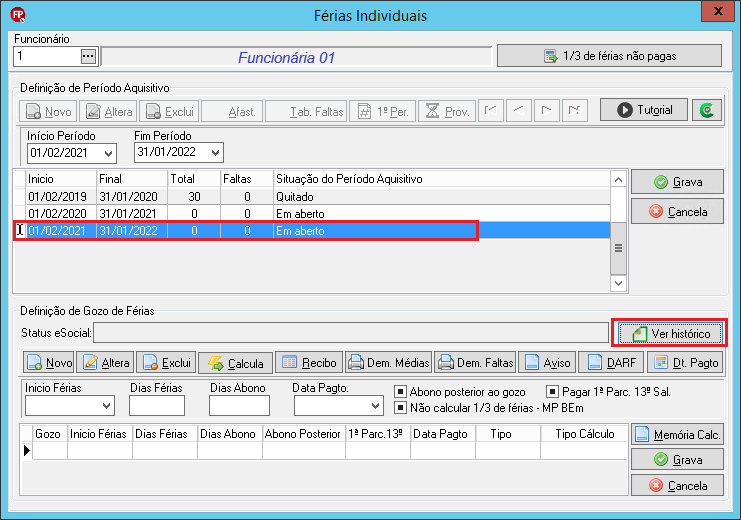Print Dem. Médias report
Image resolution: width=741 pixels, height=520 pixels.
pyautogui.click(x=388, y=363)
